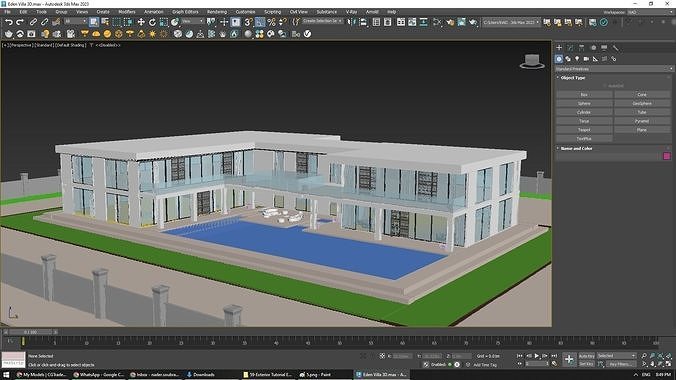Open the Create tab in command panel

559,47
